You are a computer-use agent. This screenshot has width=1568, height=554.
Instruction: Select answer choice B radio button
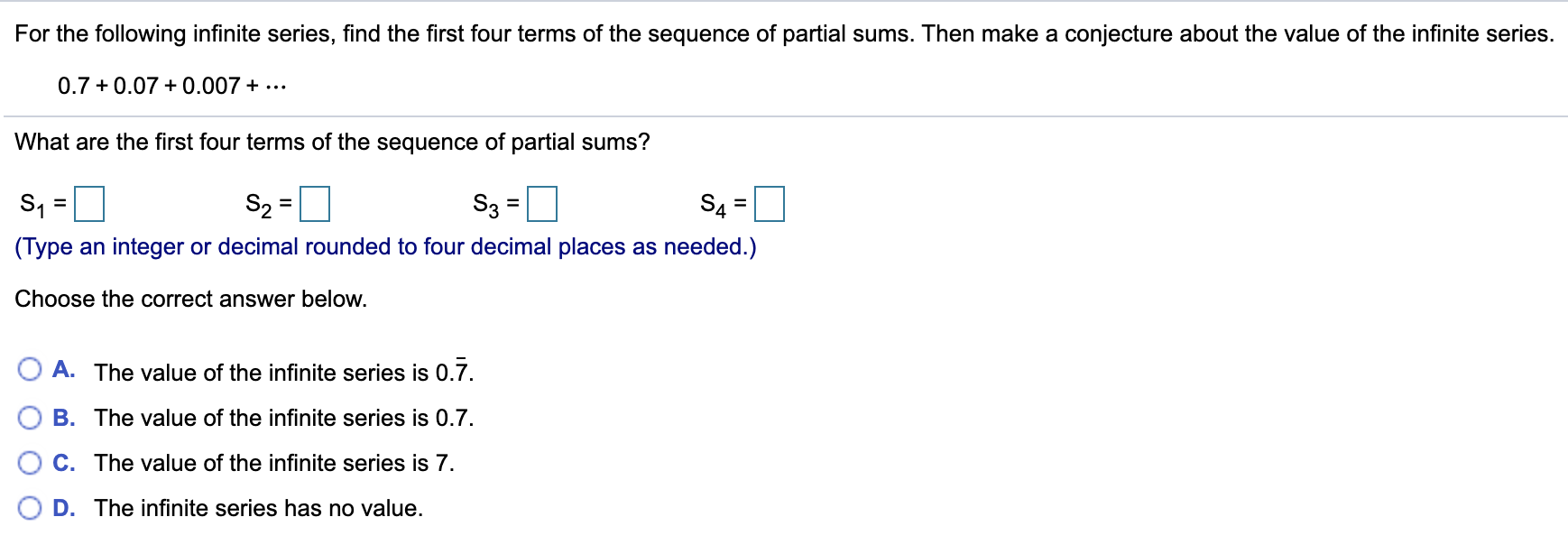tap(30, 417)
